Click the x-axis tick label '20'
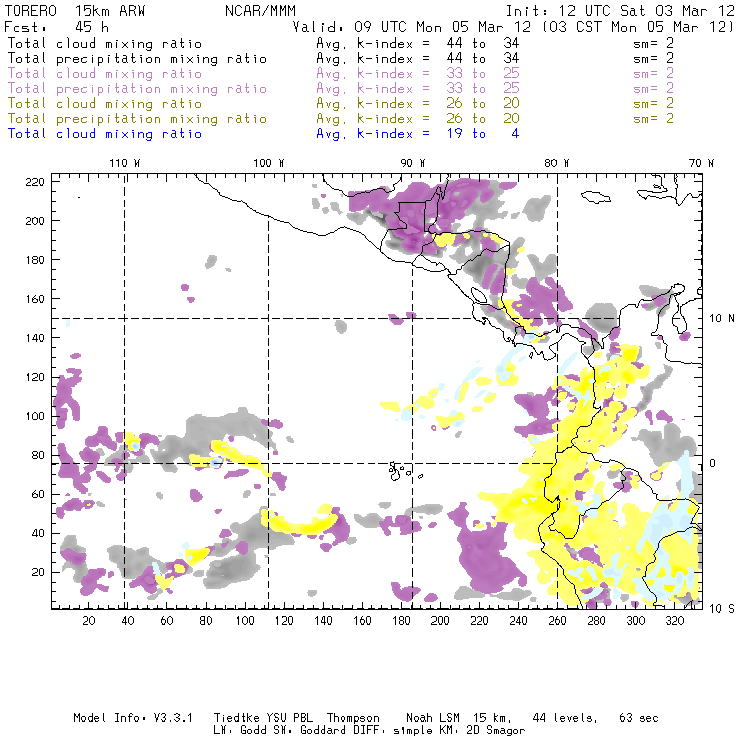 (89, 621)
